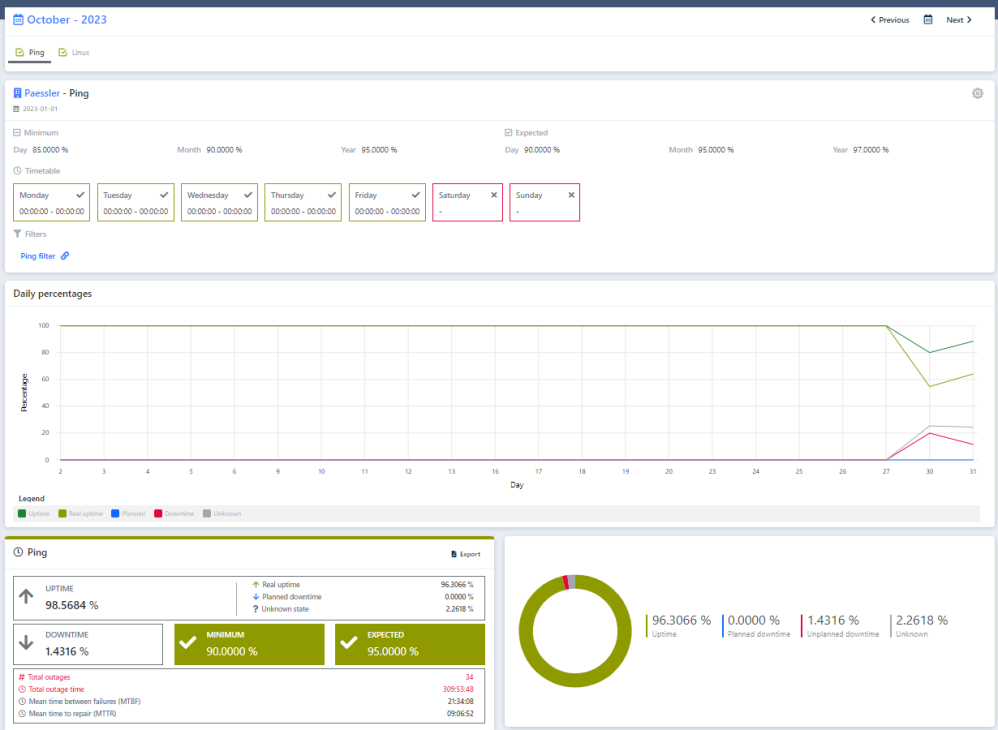Click the Total outage time value 309:53:48
This screenshot has width=998, height=730.
[x=458, y=689]
